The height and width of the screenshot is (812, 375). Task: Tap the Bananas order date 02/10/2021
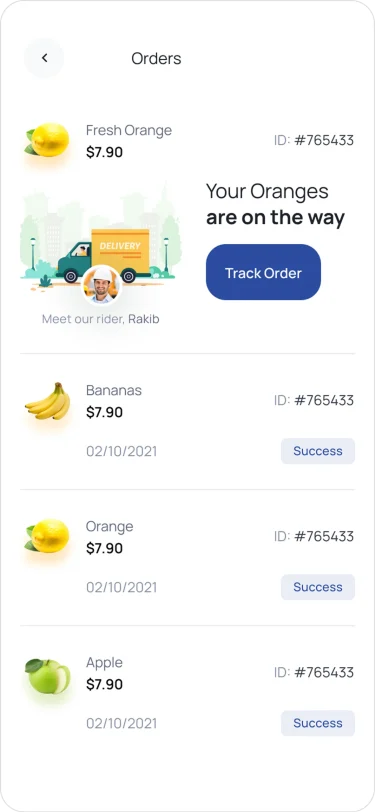(x=122, y=451)
